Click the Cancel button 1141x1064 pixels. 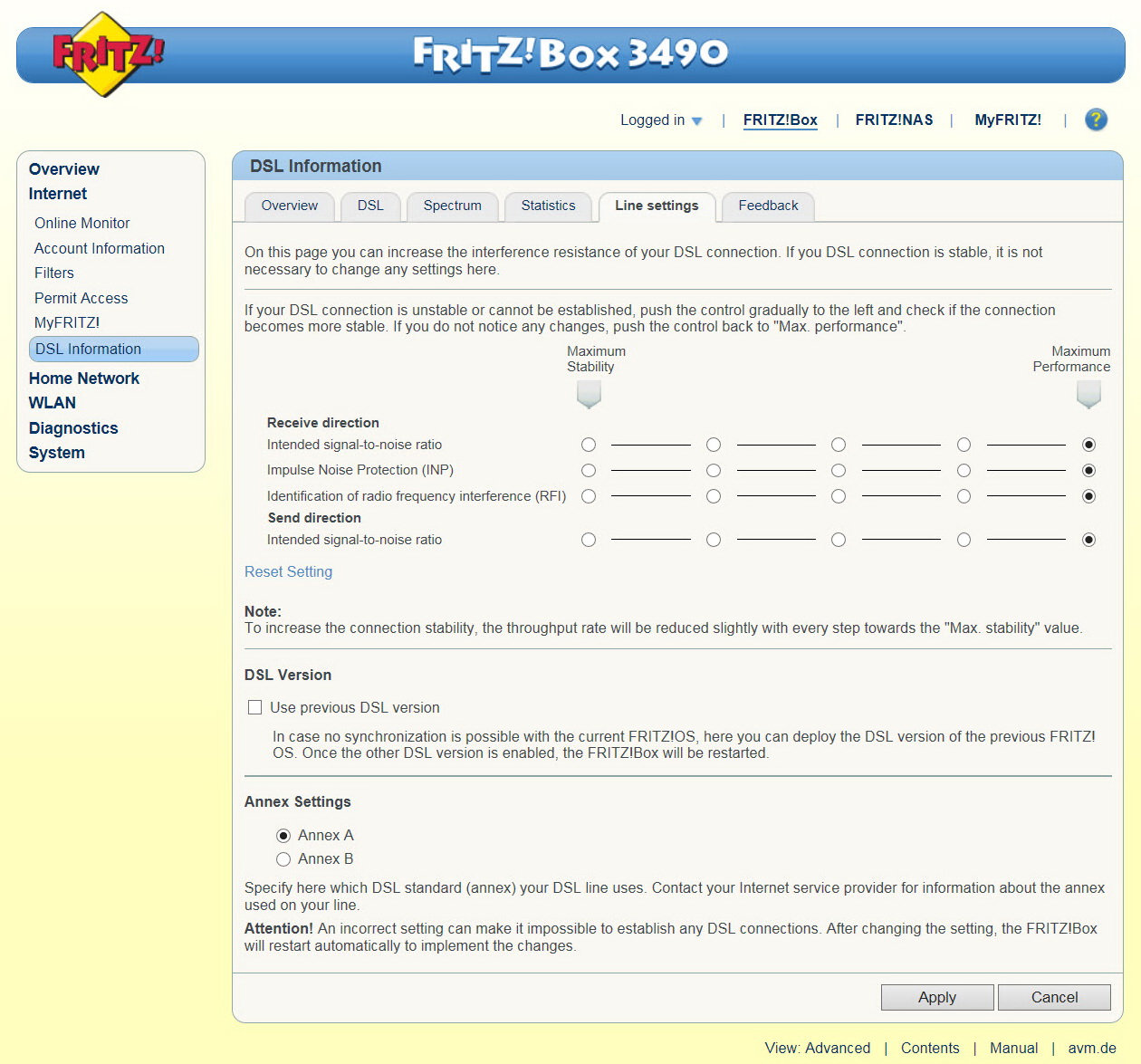tap(1054, 997)
